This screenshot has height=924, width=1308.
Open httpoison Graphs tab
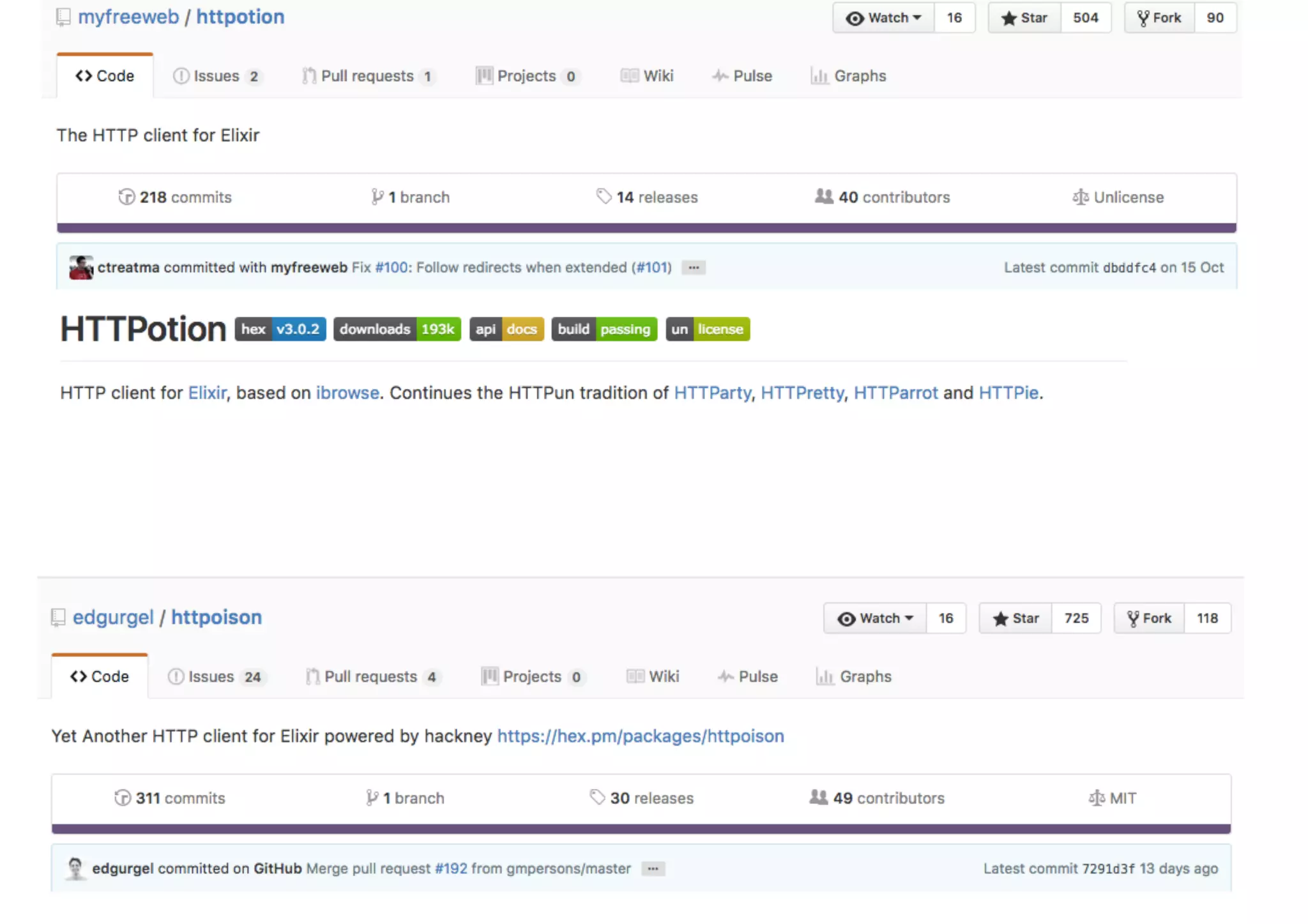(x=853, y=676)
